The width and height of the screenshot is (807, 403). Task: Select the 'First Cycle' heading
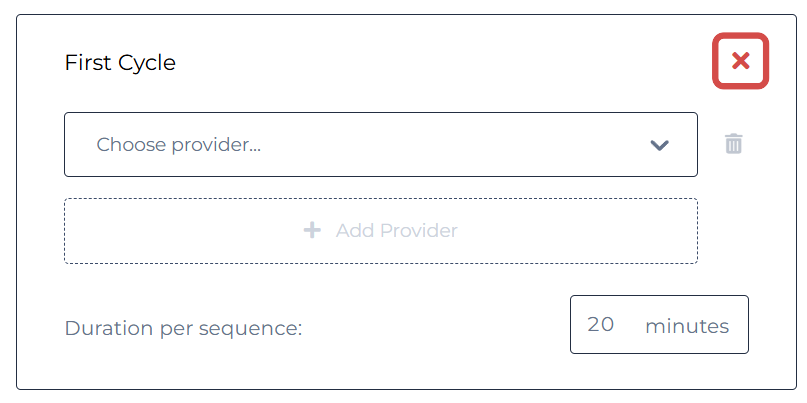click(120, 63)
